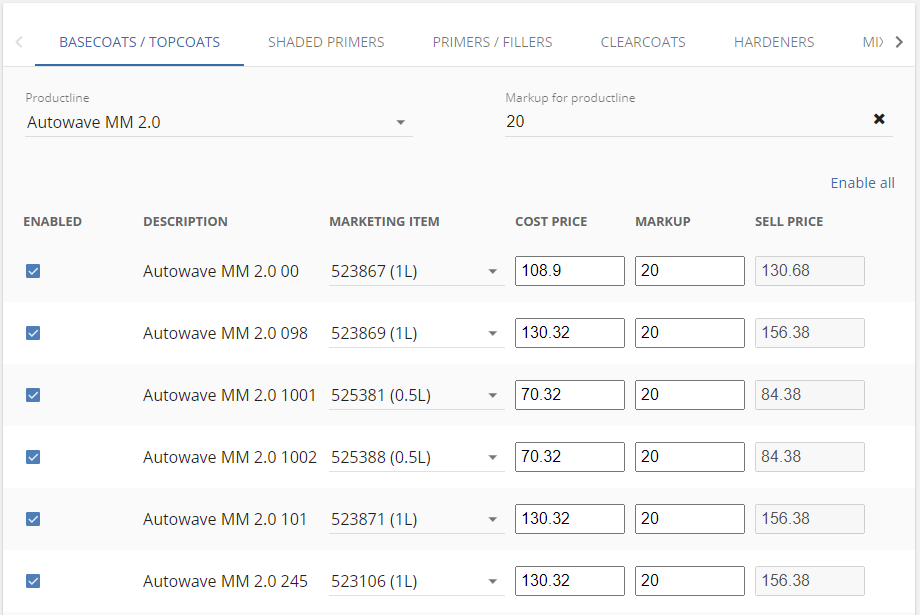Disable Autowave MM 2.0 245 checkbox
The width and height of the screenshot is (920, 615).
[33, 581]
